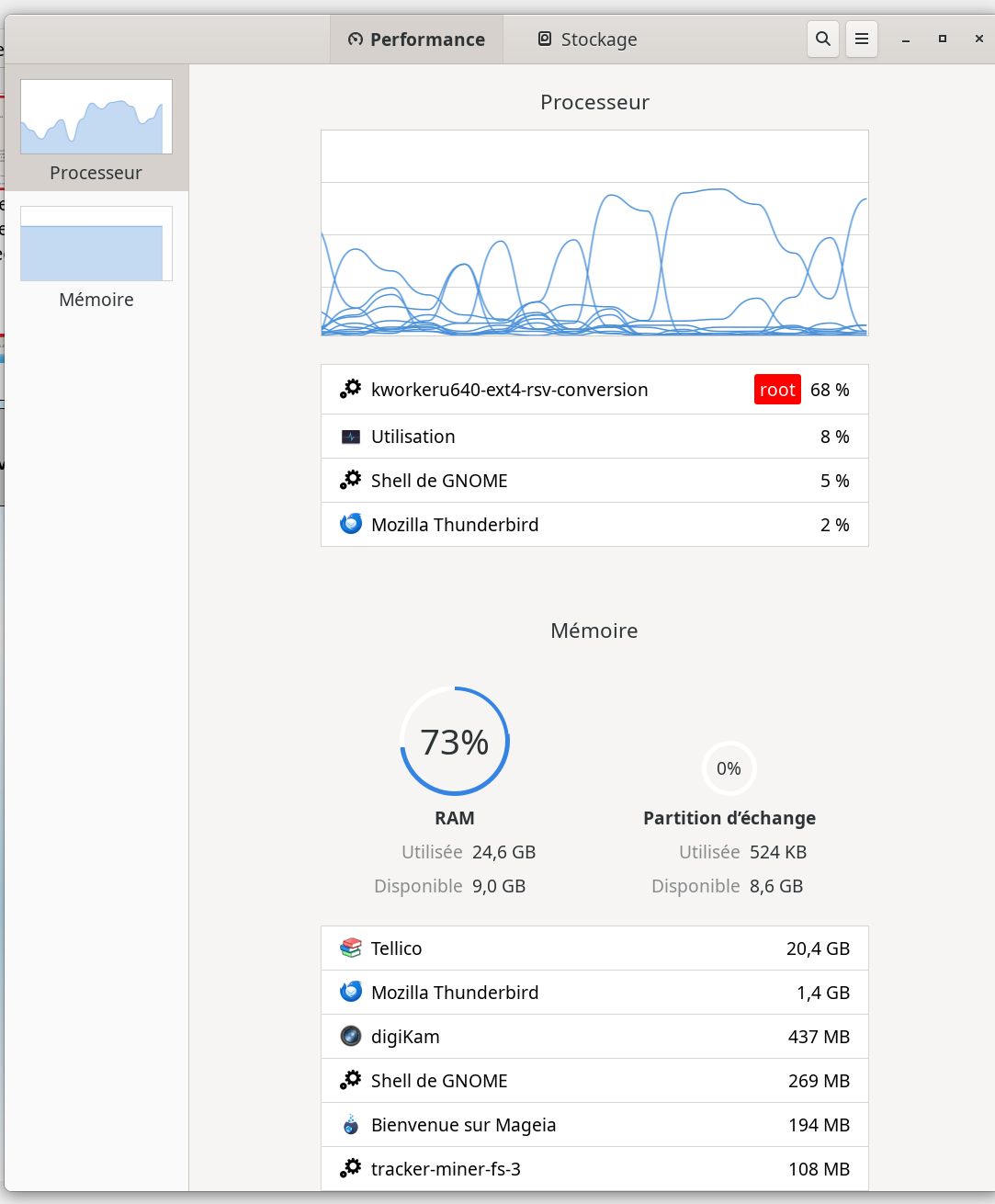
Task: Click the 68 % CPU value
Action: (830, 390)
